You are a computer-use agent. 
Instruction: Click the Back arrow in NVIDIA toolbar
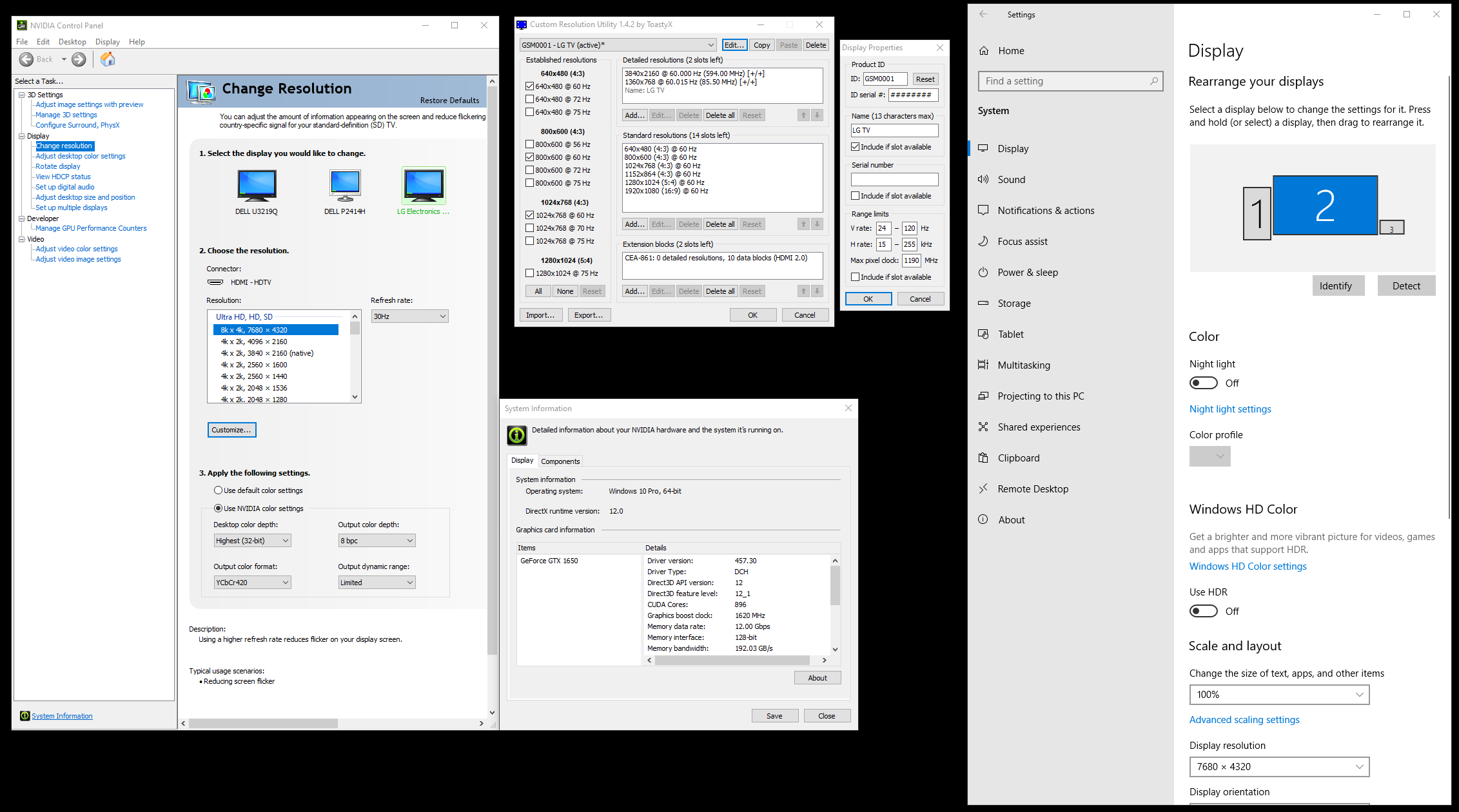pyautogui.click(x=26, y=59)
